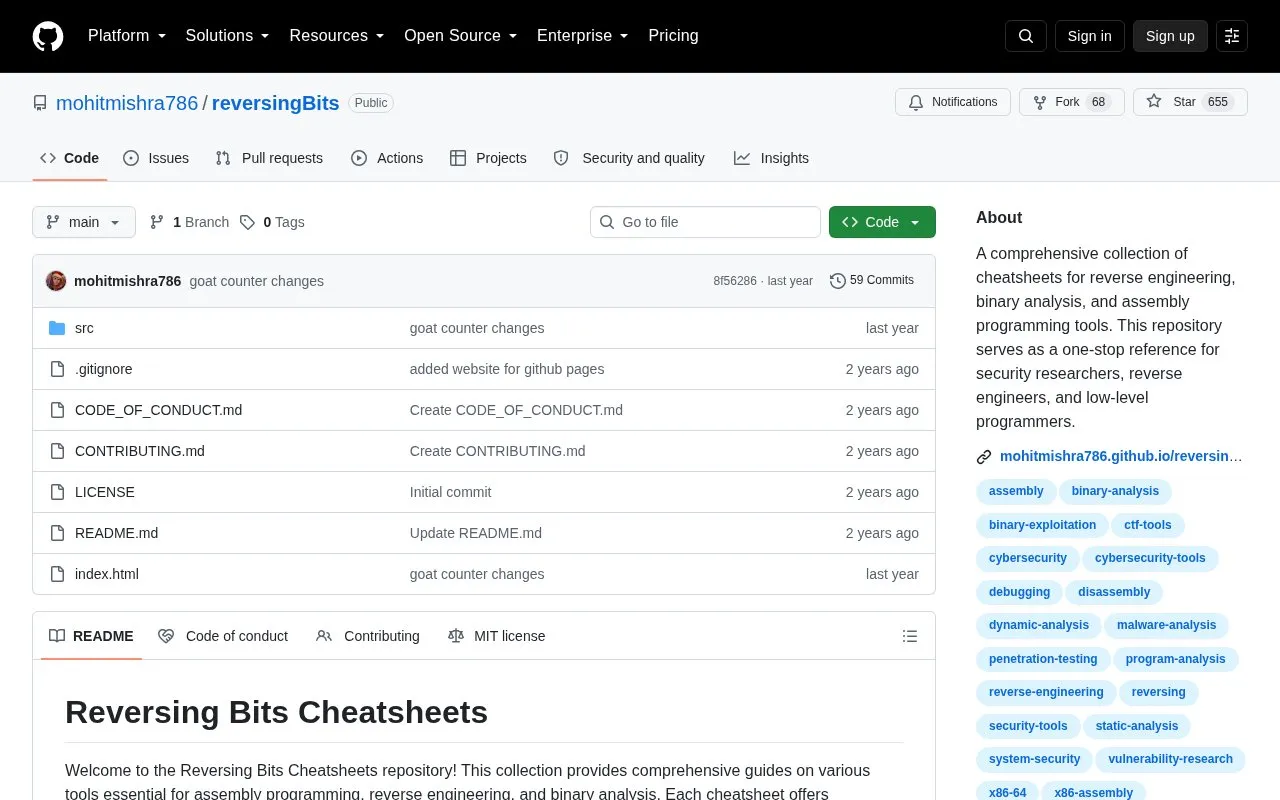Open the appearance settings icon button

pos(1232,36)
